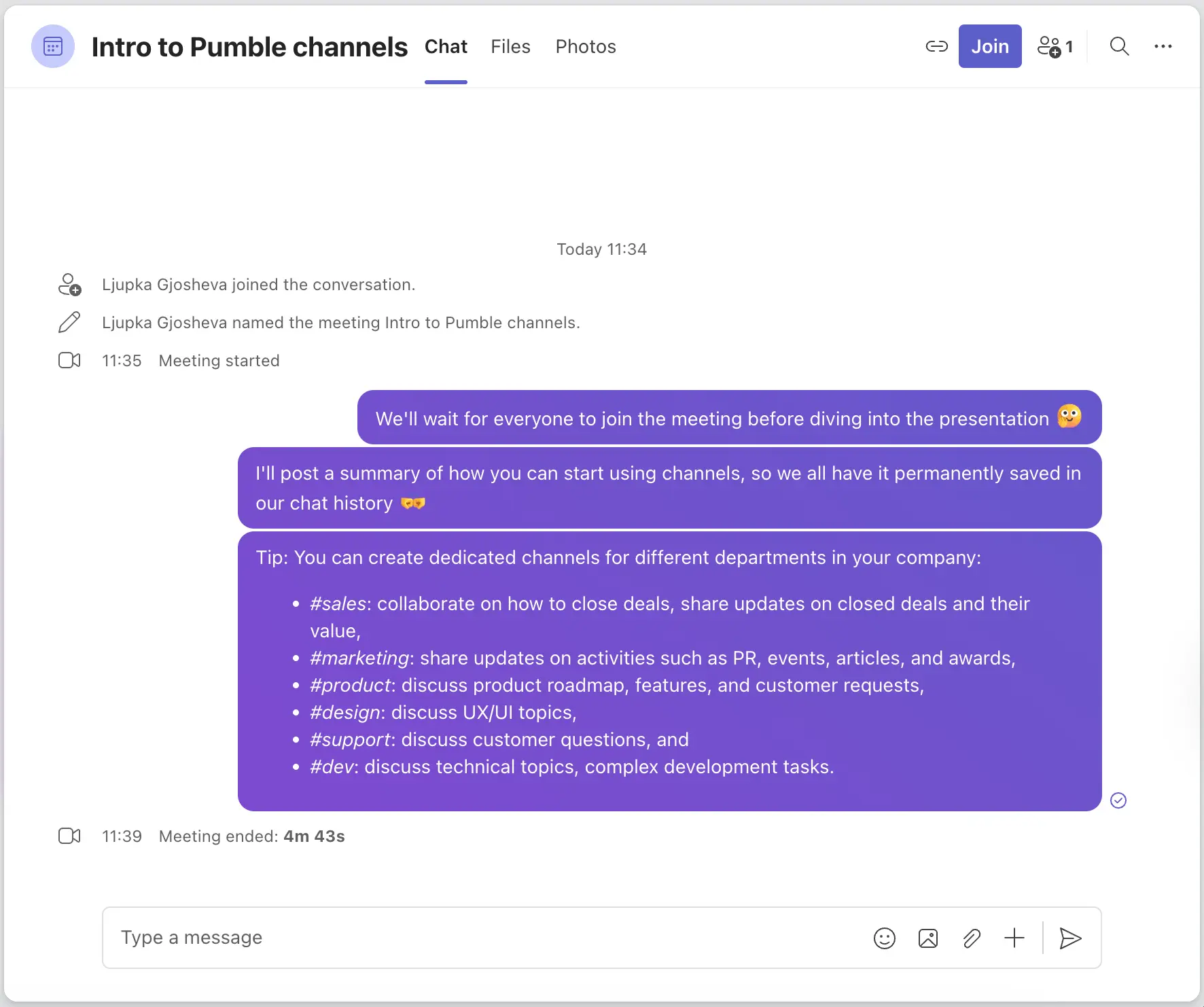Image resolution: width=1204 pixels, height=1007 pixels.
Task: Open the three-dot options menu
Action: coord(1165,46)
